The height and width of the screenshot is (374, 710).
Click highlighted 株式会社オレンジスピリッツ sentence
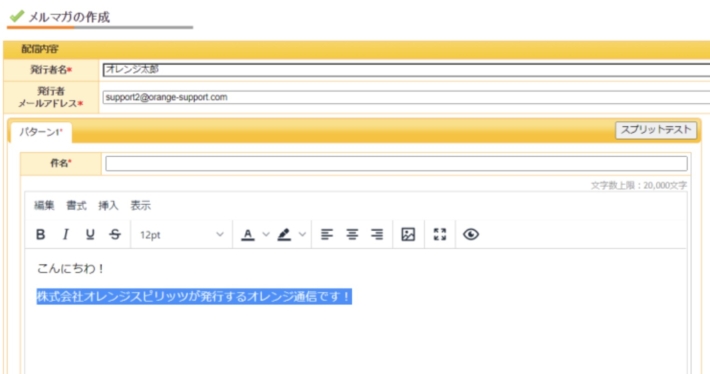(194, 297)
